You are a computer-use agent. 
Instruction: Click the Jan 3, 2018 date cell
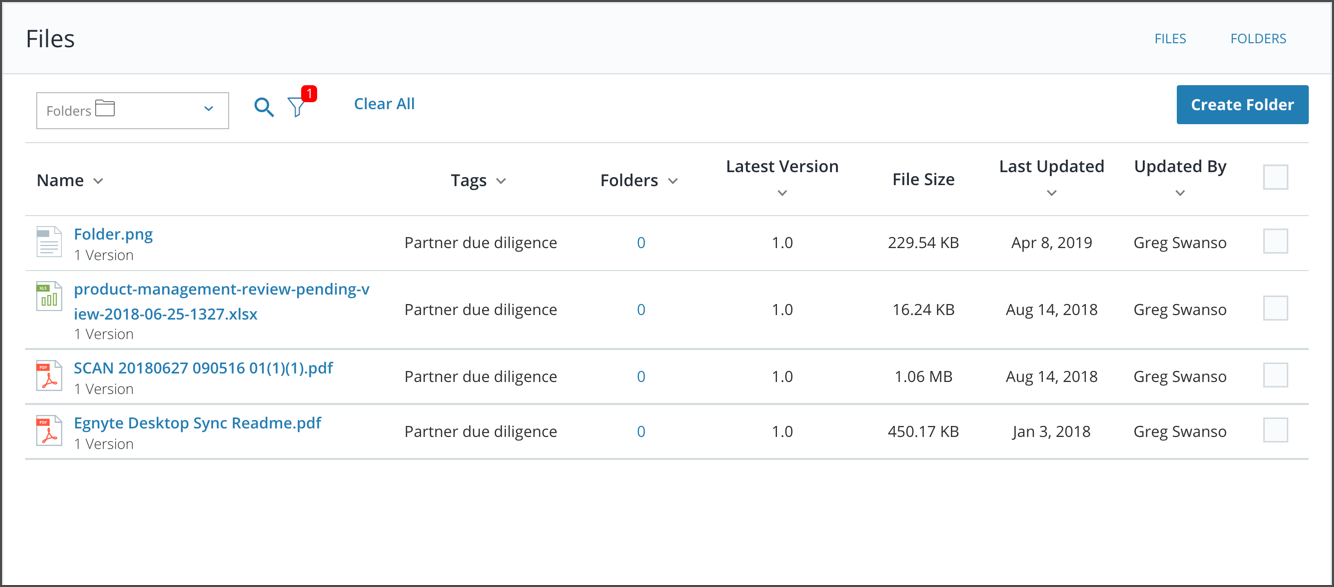click(1051, 432)
